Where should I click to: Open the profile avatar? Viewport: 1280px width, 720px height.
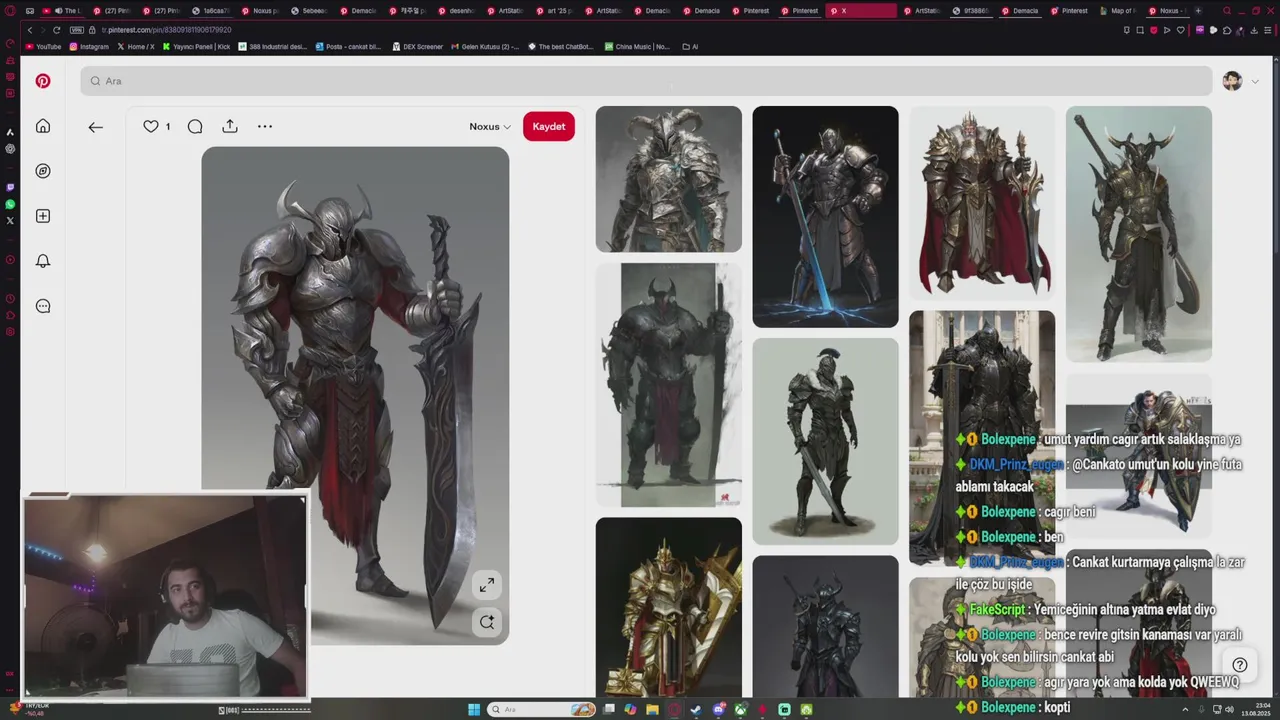(x=1232, y=81)
